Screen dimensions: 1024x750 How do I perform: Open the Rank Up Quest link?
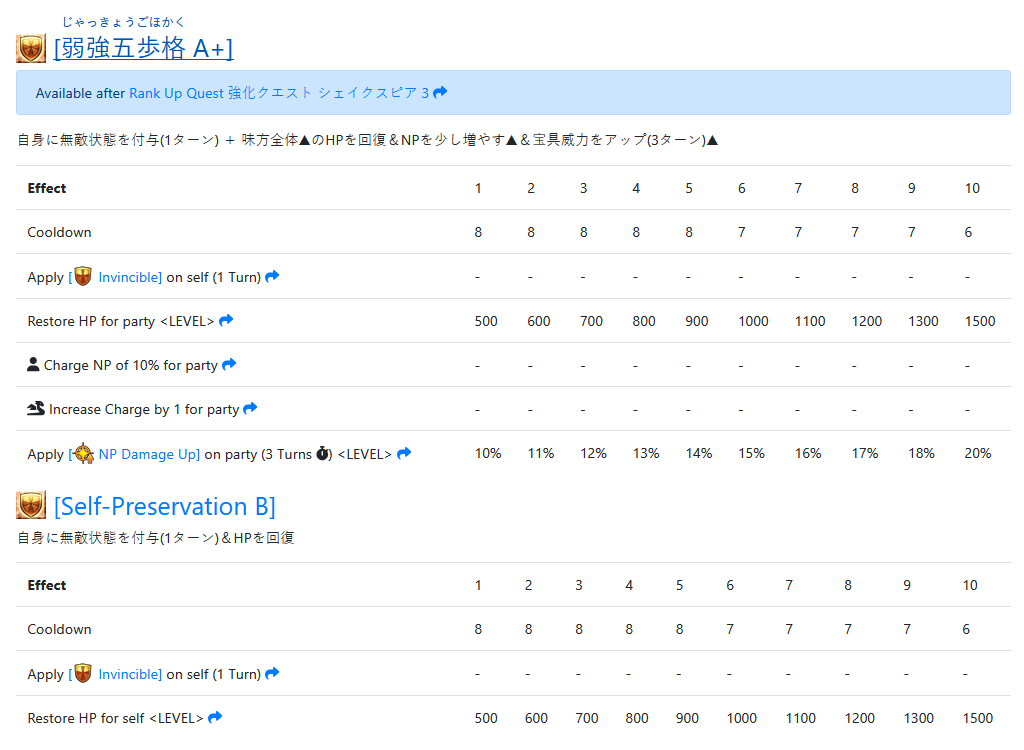click(x=279, y=93)
